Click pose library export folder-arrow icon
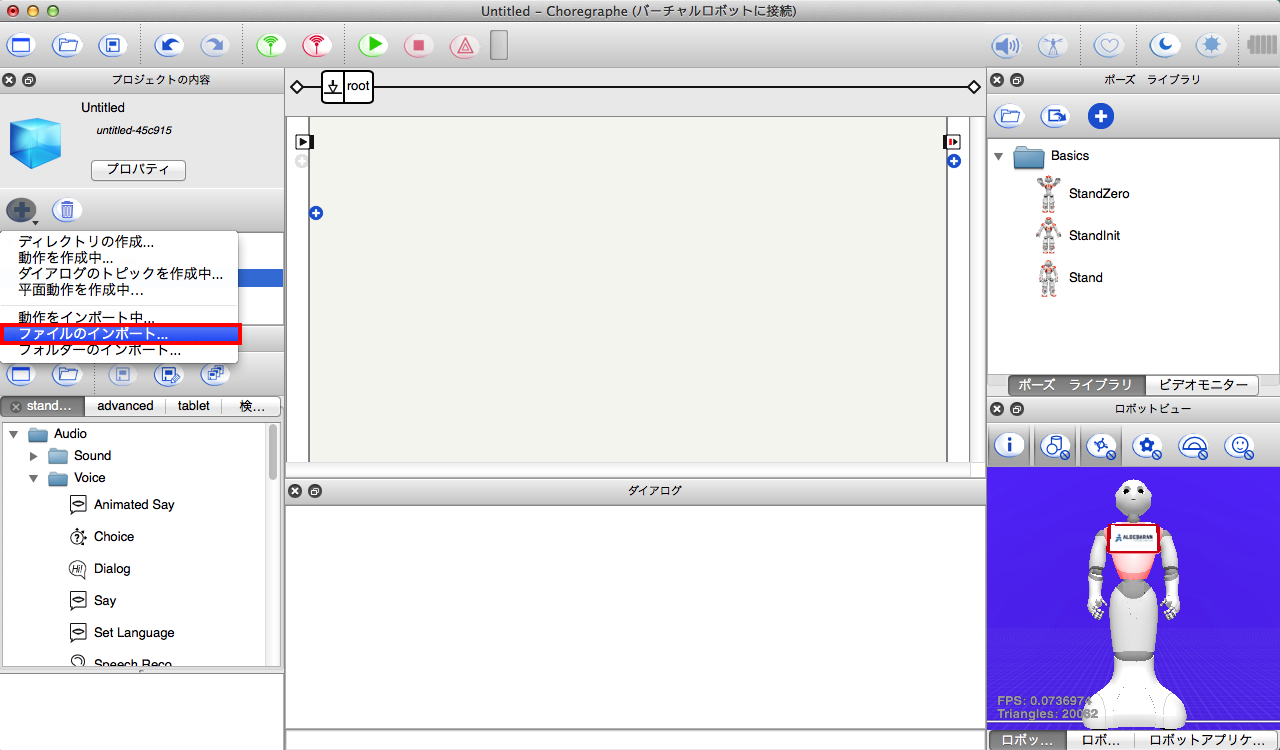 [1055, 116]
